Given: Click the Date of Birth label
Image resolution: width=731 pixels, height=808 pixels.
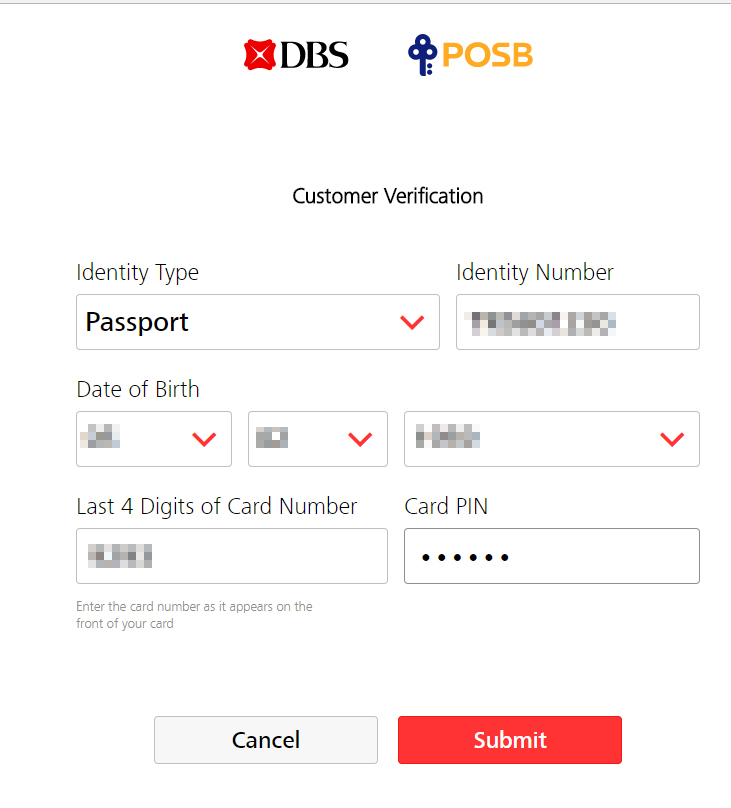Looking at the screenshot, I should (138, 389).
